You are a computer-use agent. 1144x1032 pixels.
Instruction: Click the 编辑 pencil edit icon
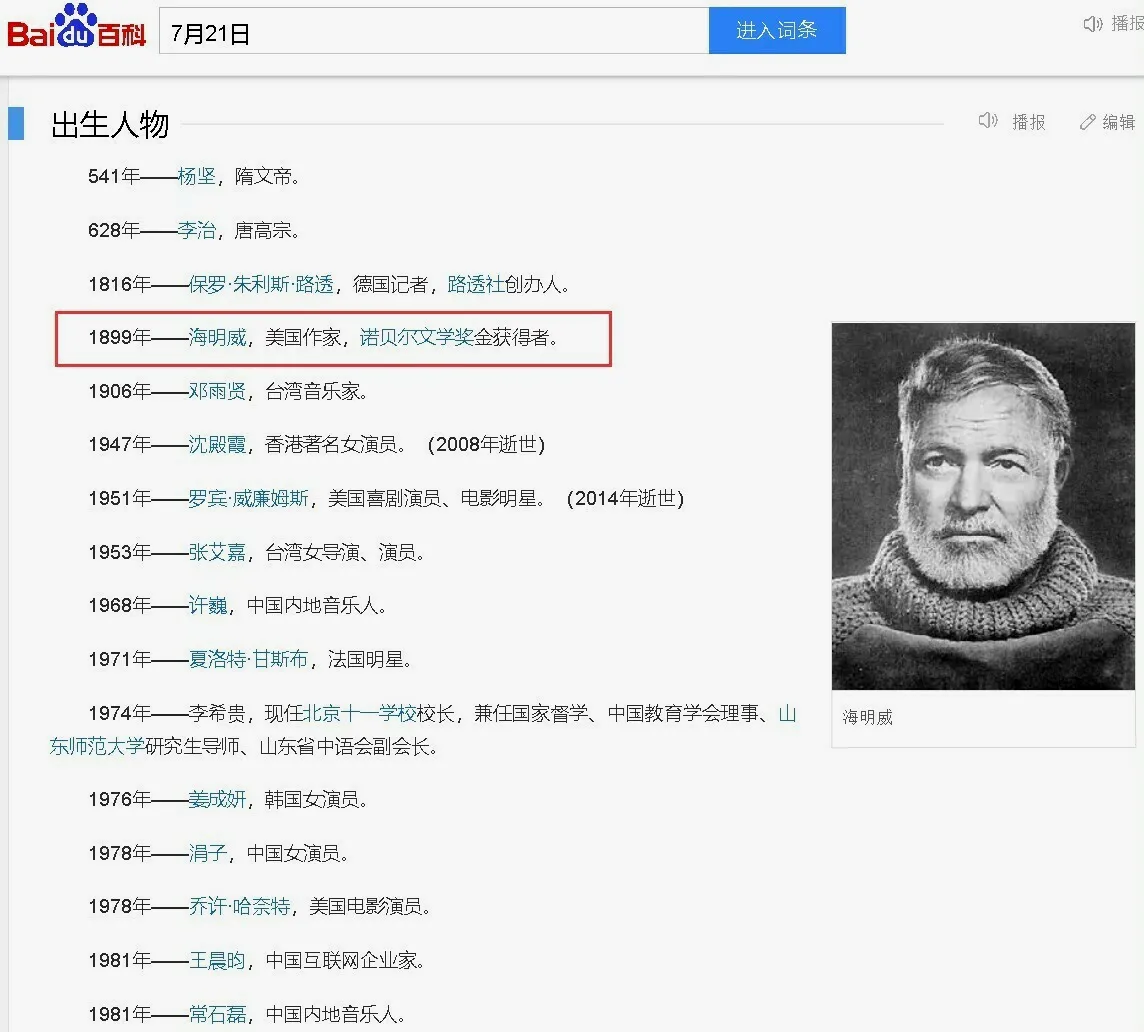tap(1088, 122)
